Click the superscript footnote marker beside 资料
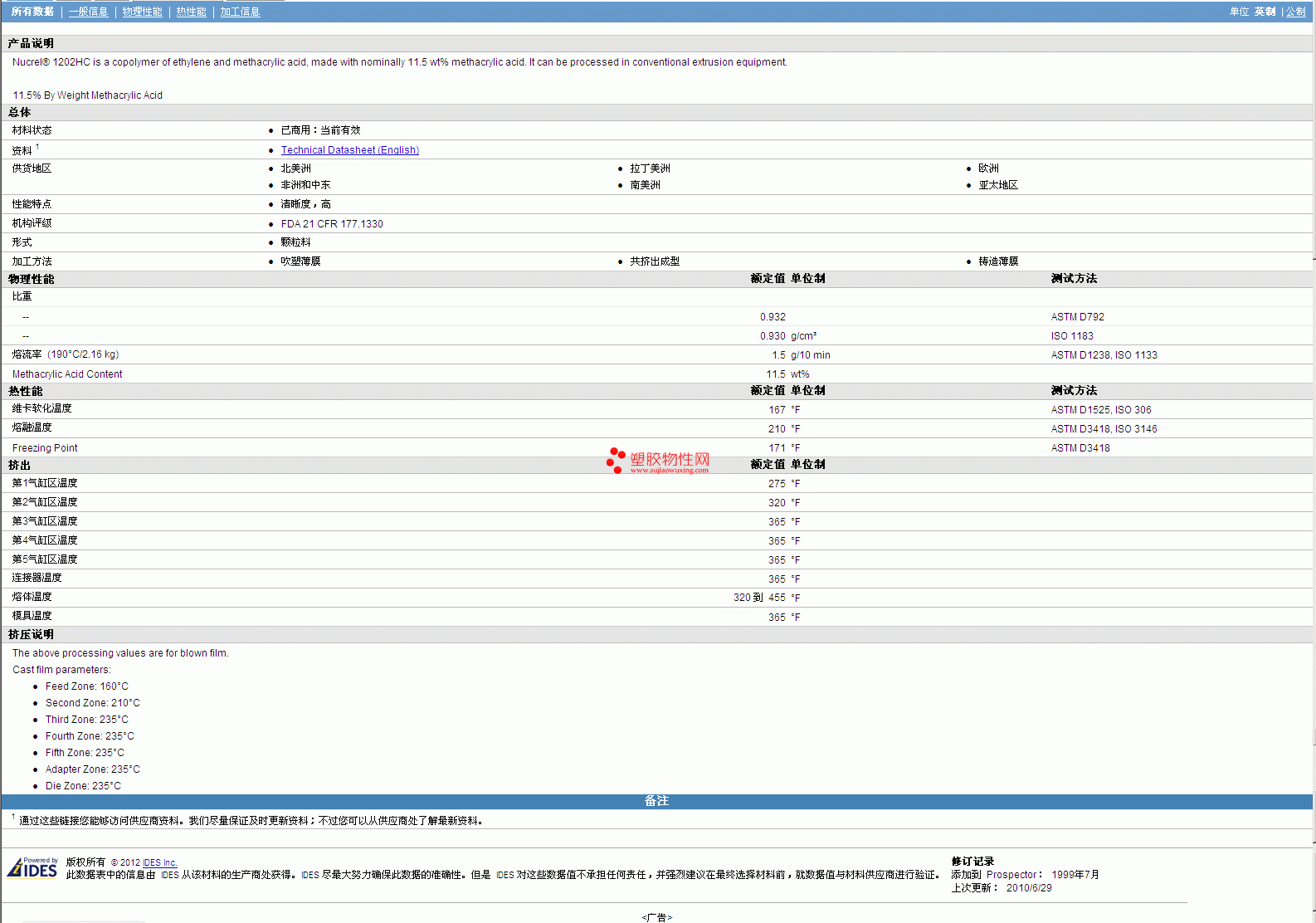This screenshot has width=1316, height=923. coord(37,147)
